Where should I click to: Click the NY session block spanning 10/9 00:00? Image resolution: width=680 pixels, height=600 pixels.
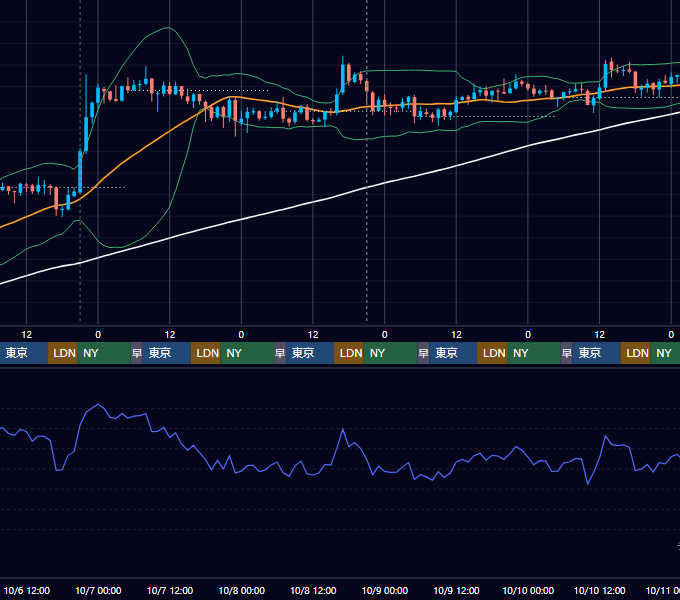390,353
